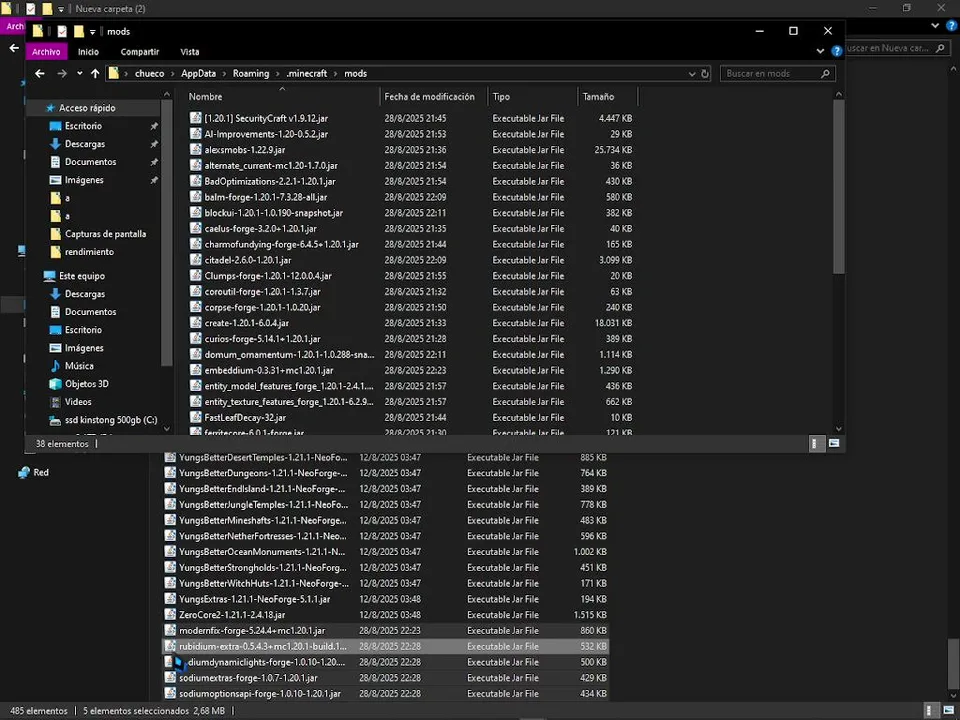This screenshot has width=960, height=720.
Task: Select sodiumextras-forge-1.0.7-1.20.1.jar in background window
Action: tap(248, 678)
